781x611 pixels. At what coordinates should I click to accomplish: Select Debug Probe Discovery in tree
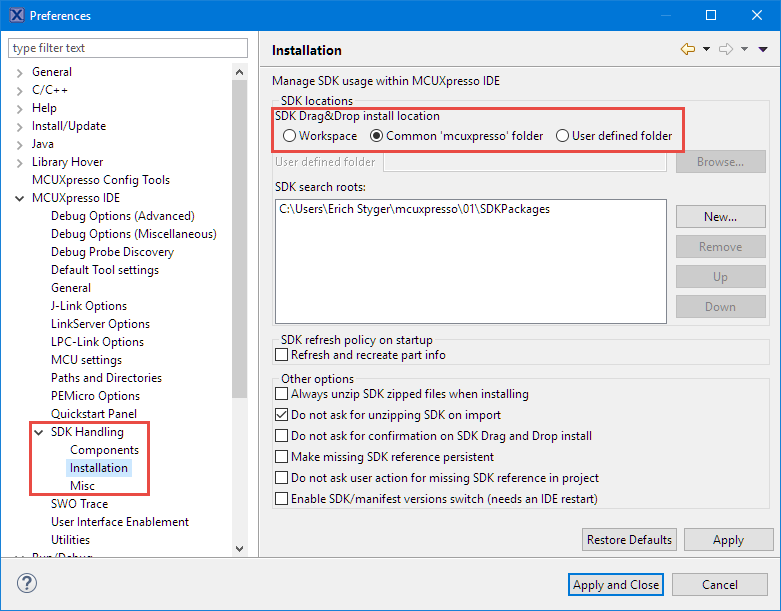coord(112,252)
